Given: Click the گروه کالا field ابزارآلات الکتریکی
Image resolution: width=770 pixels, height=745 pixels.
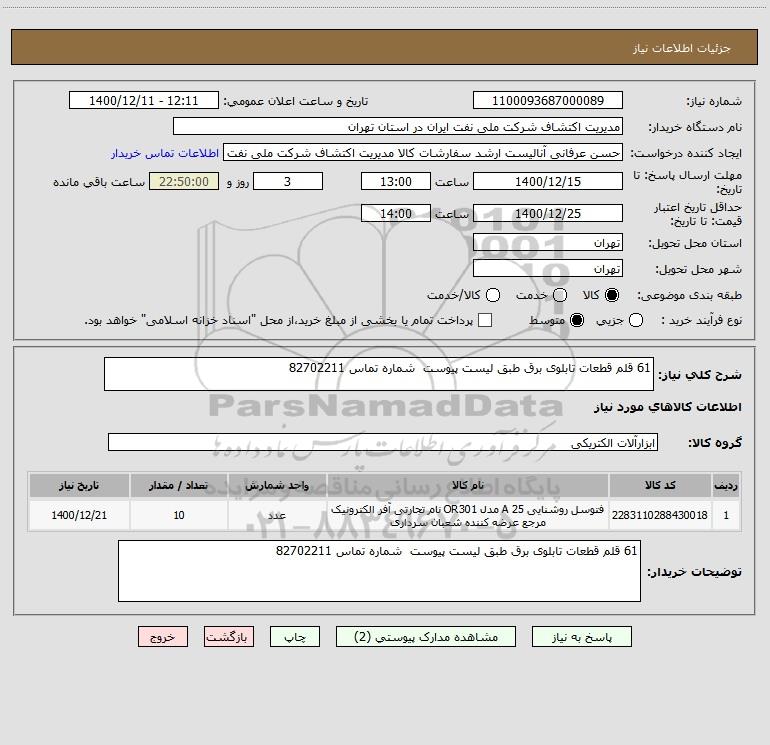Looking at the screenshot, I should tap(383, 442).
